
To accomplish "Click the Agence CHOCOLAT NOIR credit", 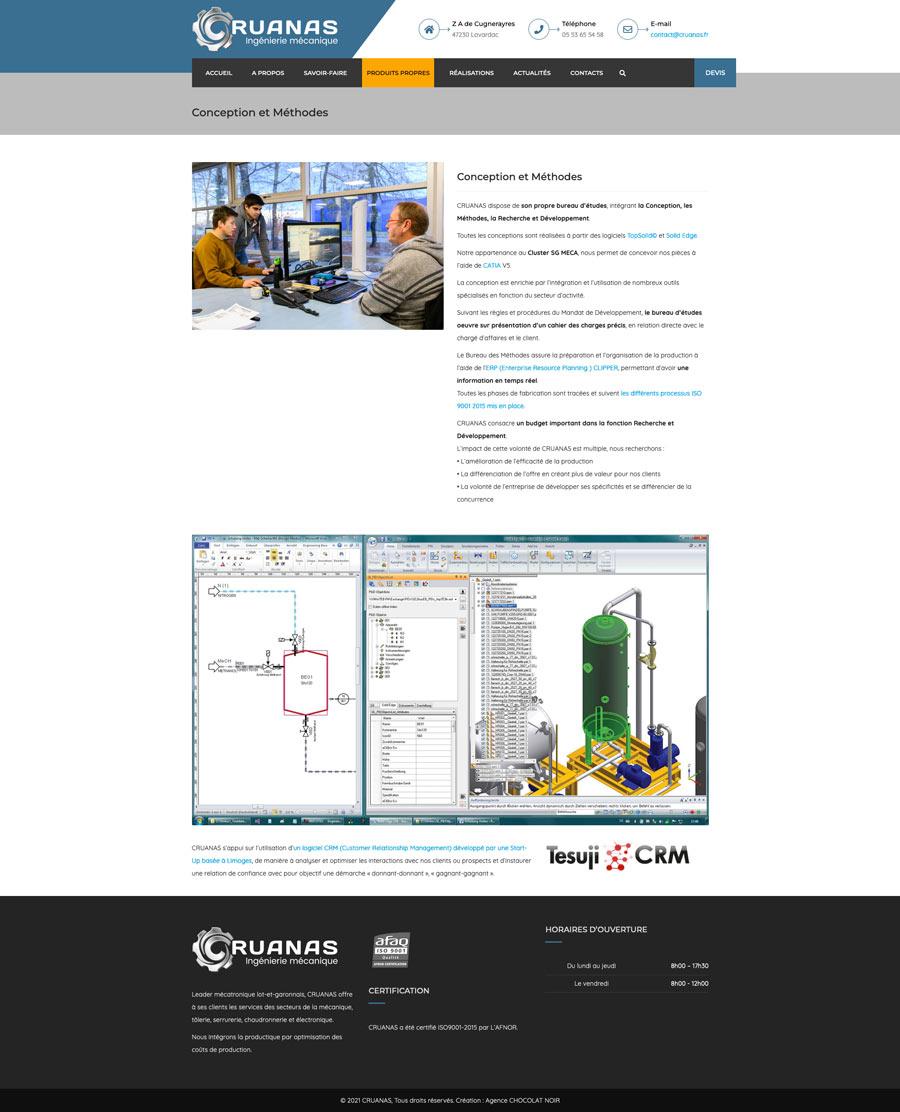I will 522,1101.
